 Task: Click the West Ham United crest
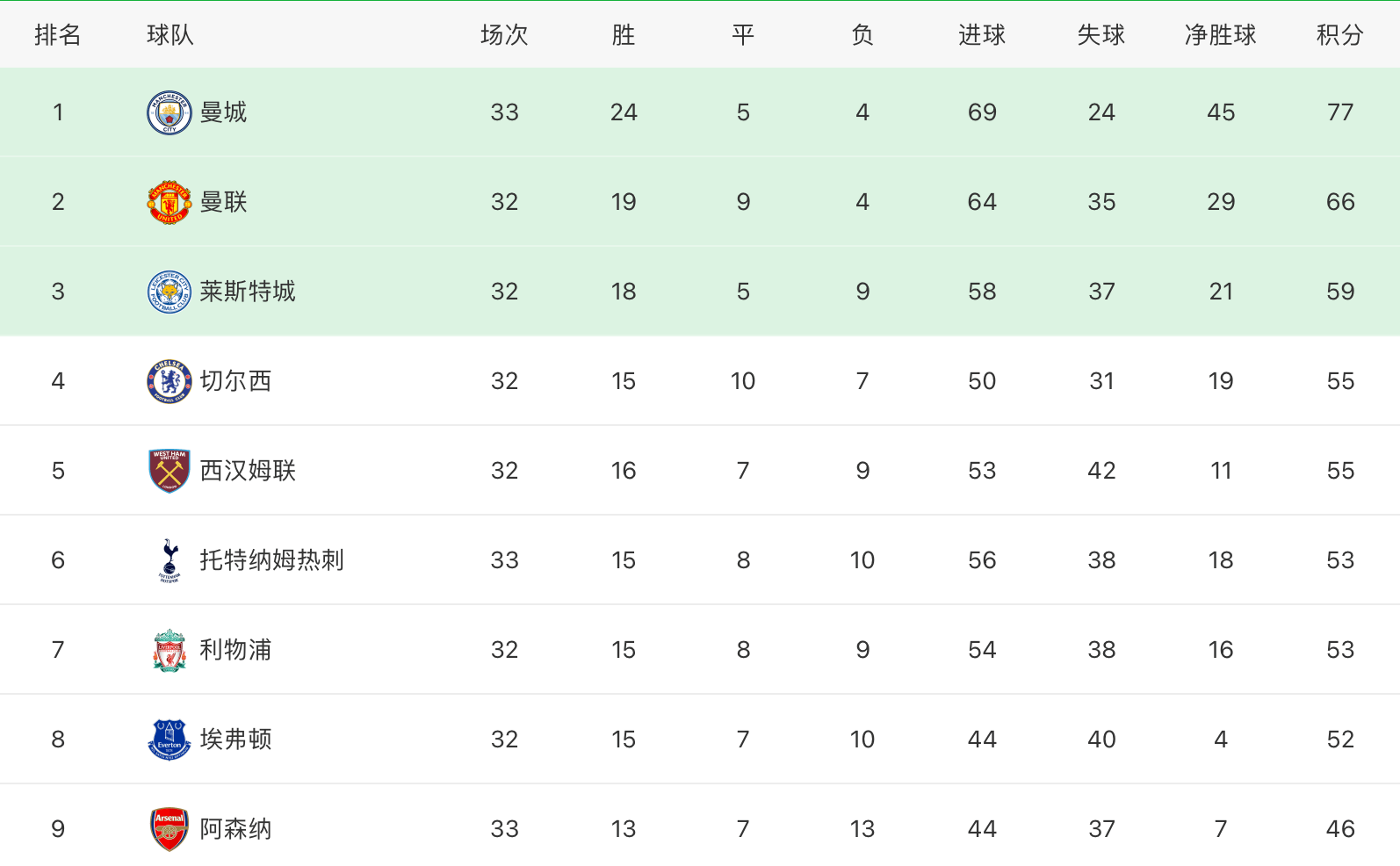[169, 471]
